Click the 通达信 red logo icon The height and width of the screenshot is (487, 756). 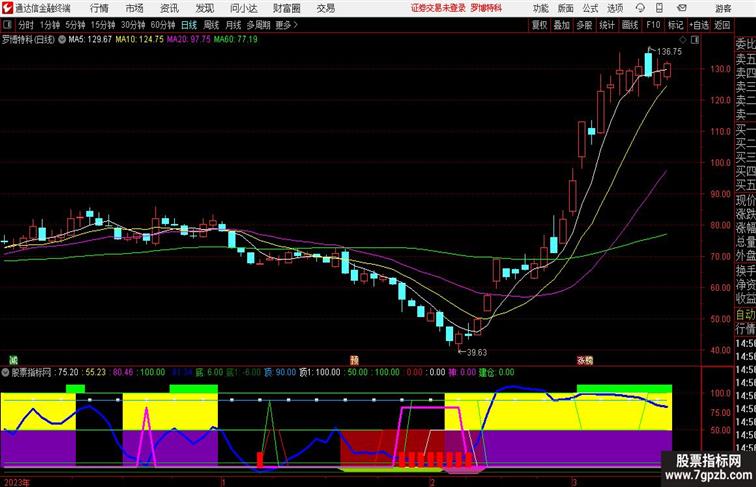point(7,8)
